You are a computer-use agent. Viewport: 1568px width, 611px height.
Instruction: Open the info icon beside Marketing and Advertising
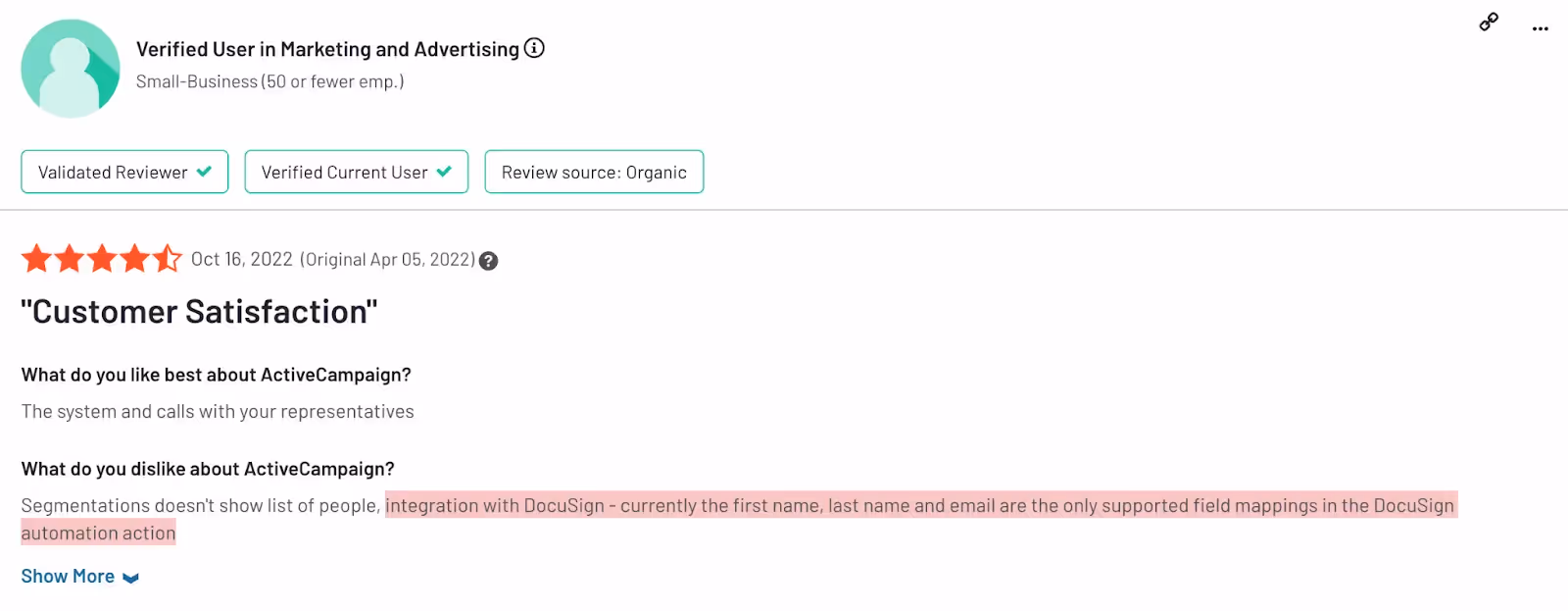(534, 48)
